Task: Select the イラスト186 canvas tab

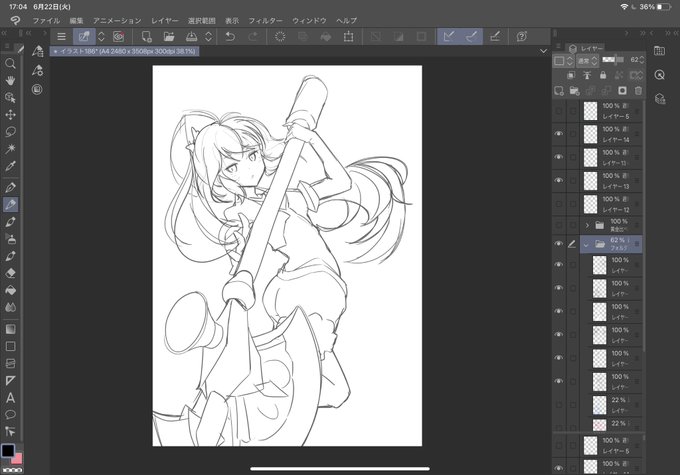Action: click(124, 51)
